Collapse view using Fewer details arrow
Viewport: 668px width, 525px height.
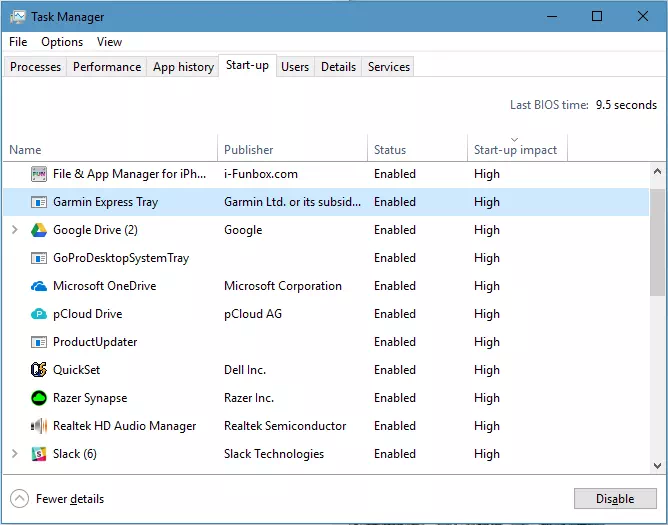[19, 498]
